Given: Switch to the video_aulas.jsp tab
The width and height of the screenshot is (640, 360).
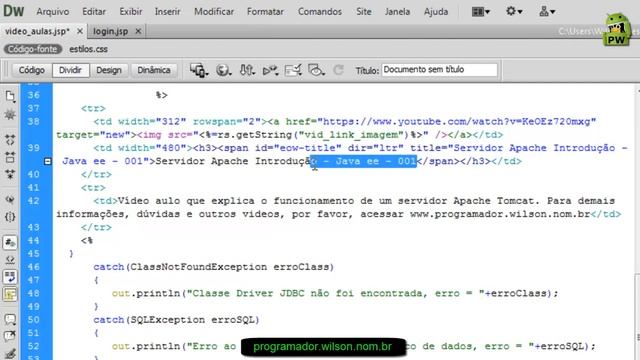Looking at the screenshot, I should tap(37, 31).
